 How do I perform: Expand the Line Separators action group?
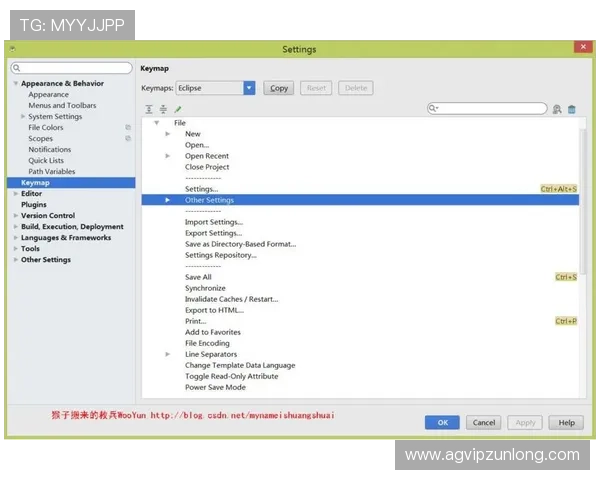click(x=168, y=354)
